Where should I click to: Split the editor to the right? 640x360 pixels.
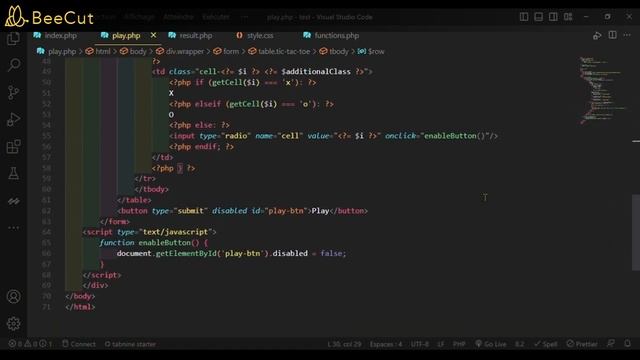(613, 35)
